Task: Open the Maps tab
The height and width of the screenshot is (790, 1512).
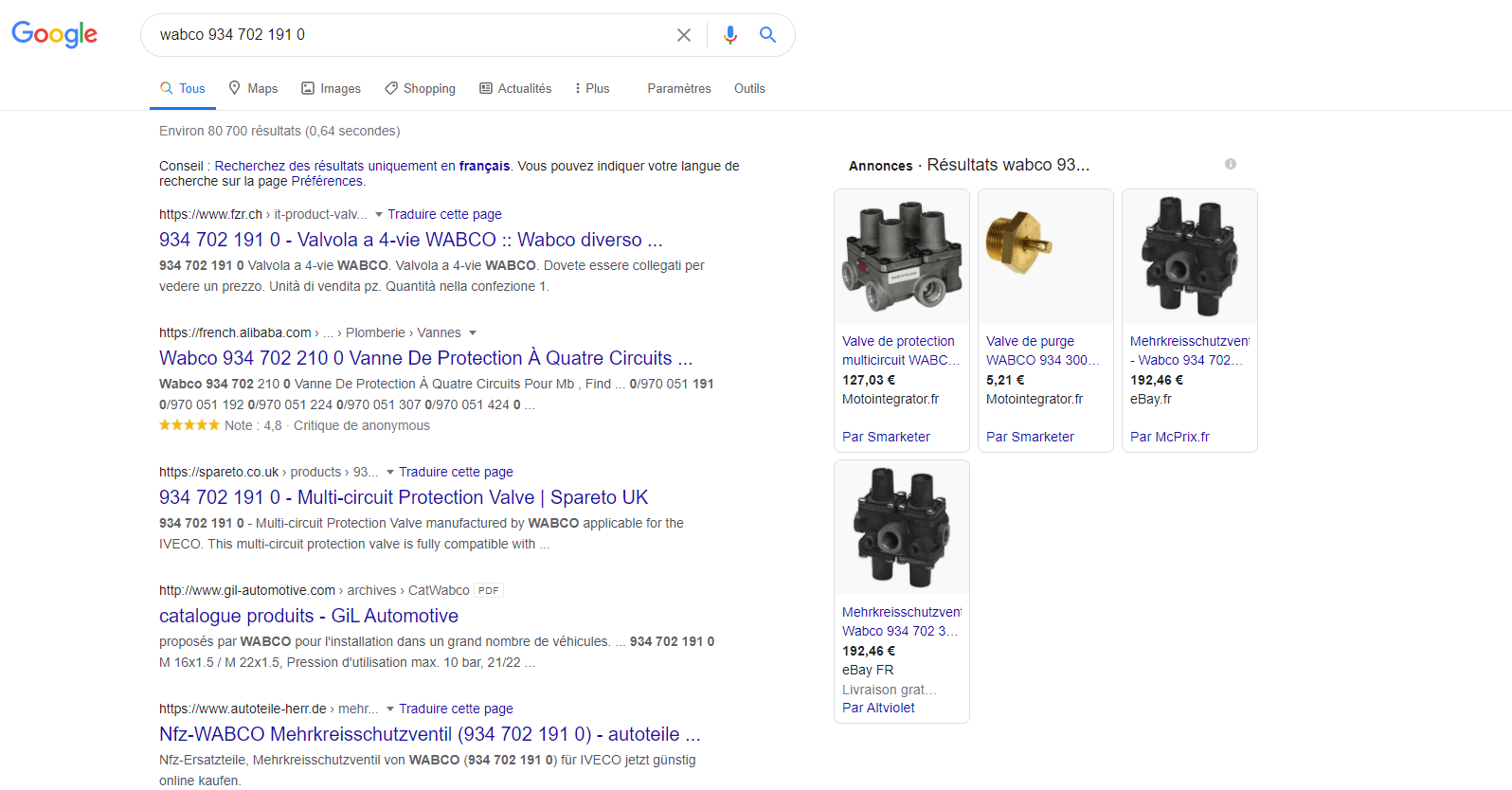Action: pyautogui.click(x=253, y=88)
